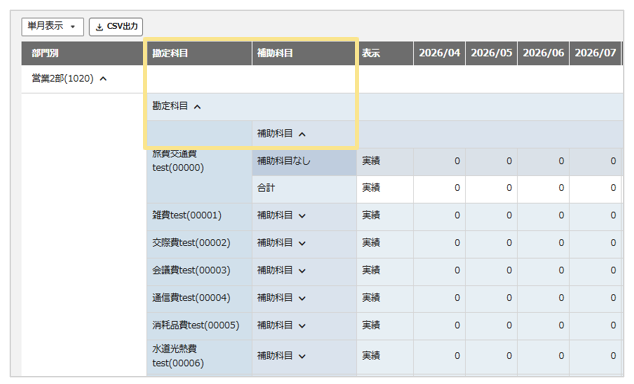This screenshot has height=384, width=634.
Task: Click 実績 in the 雑費test(00001) row
Action: (x=371, y=215)
